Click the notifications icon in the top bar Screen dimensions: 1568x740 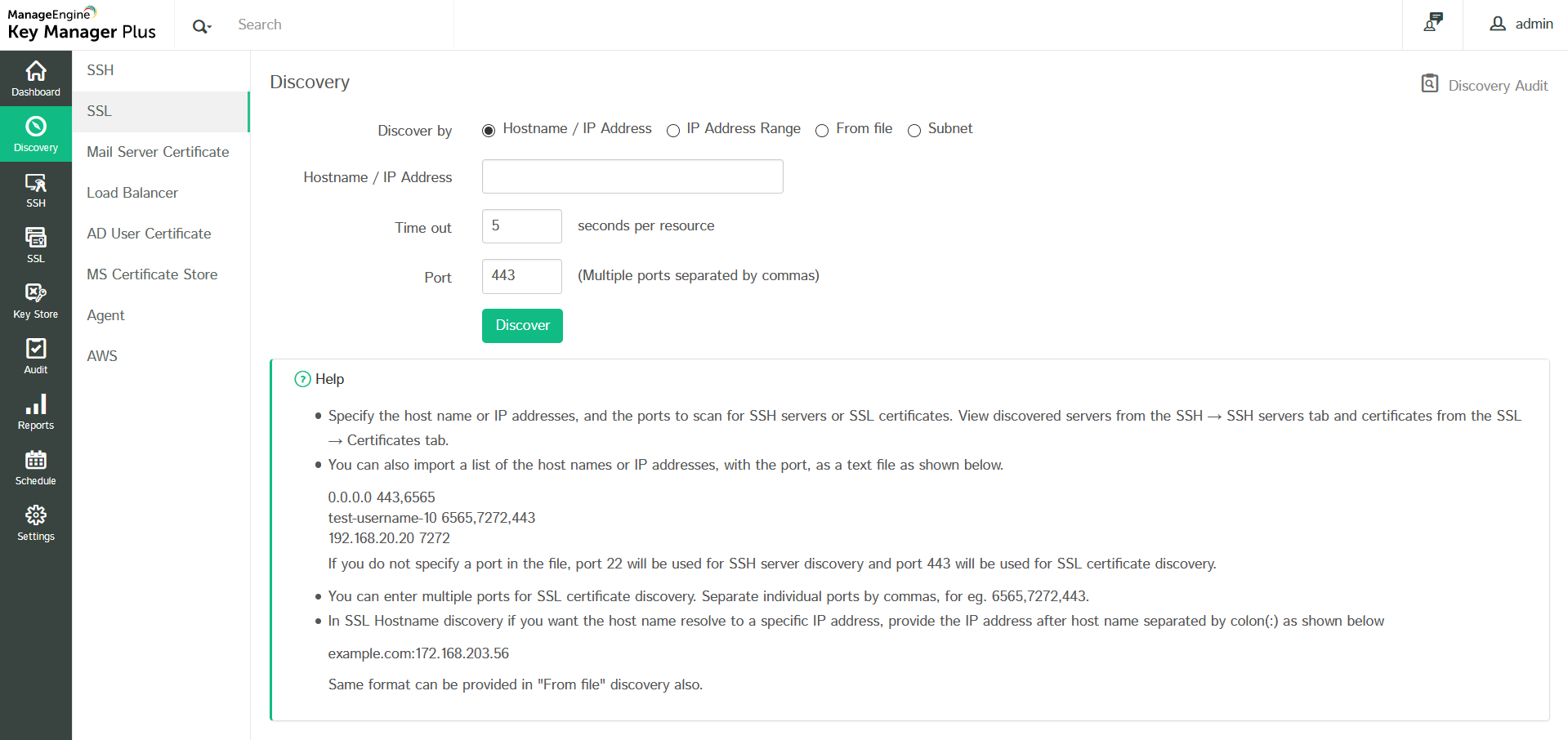tap(1432, 24)
